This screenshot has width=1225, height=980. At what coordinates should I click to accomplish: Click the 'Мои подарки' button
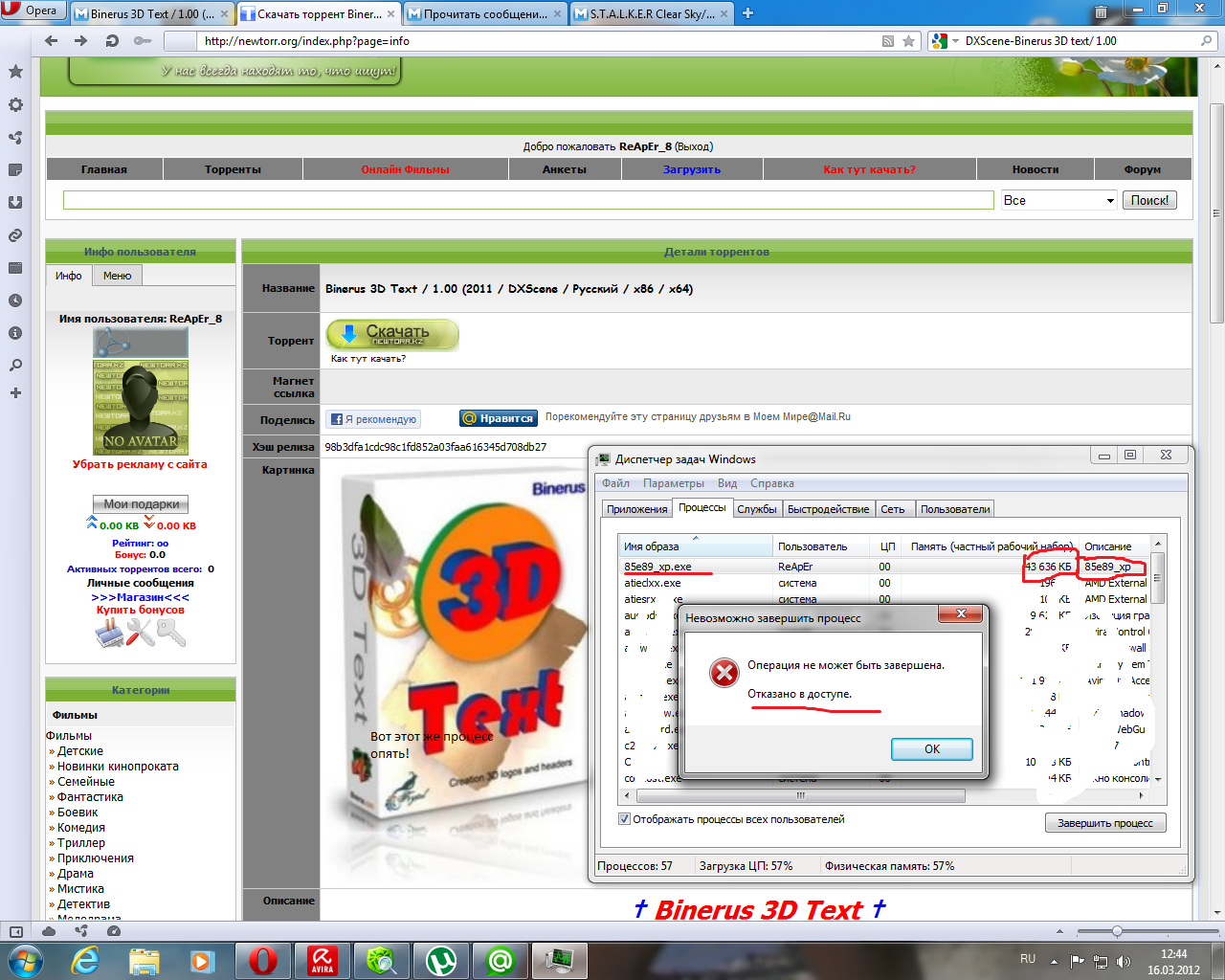141,504
